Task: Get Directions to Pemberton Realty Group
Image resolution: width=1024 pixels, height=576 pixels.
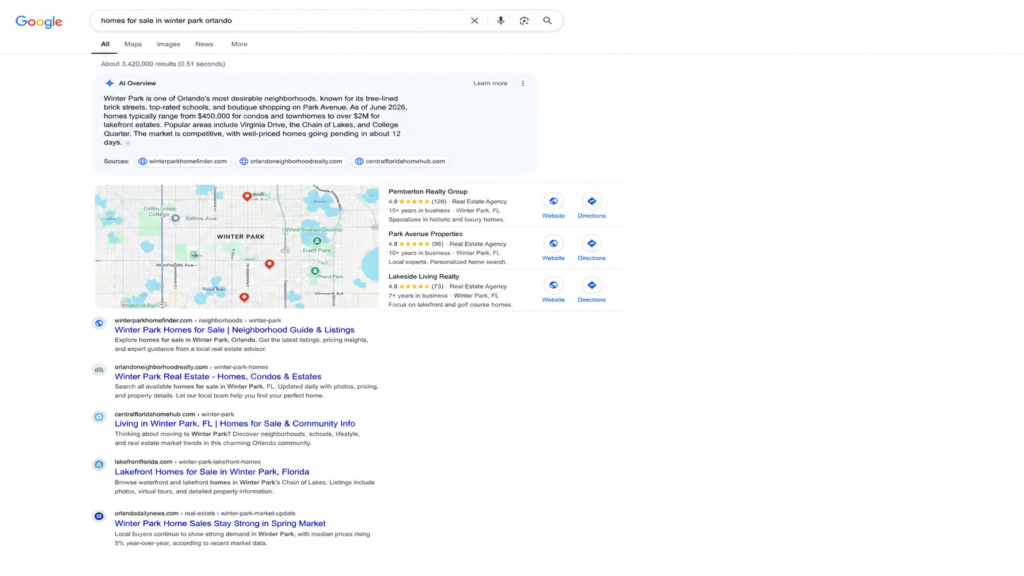Action: (x=591, y=201)
